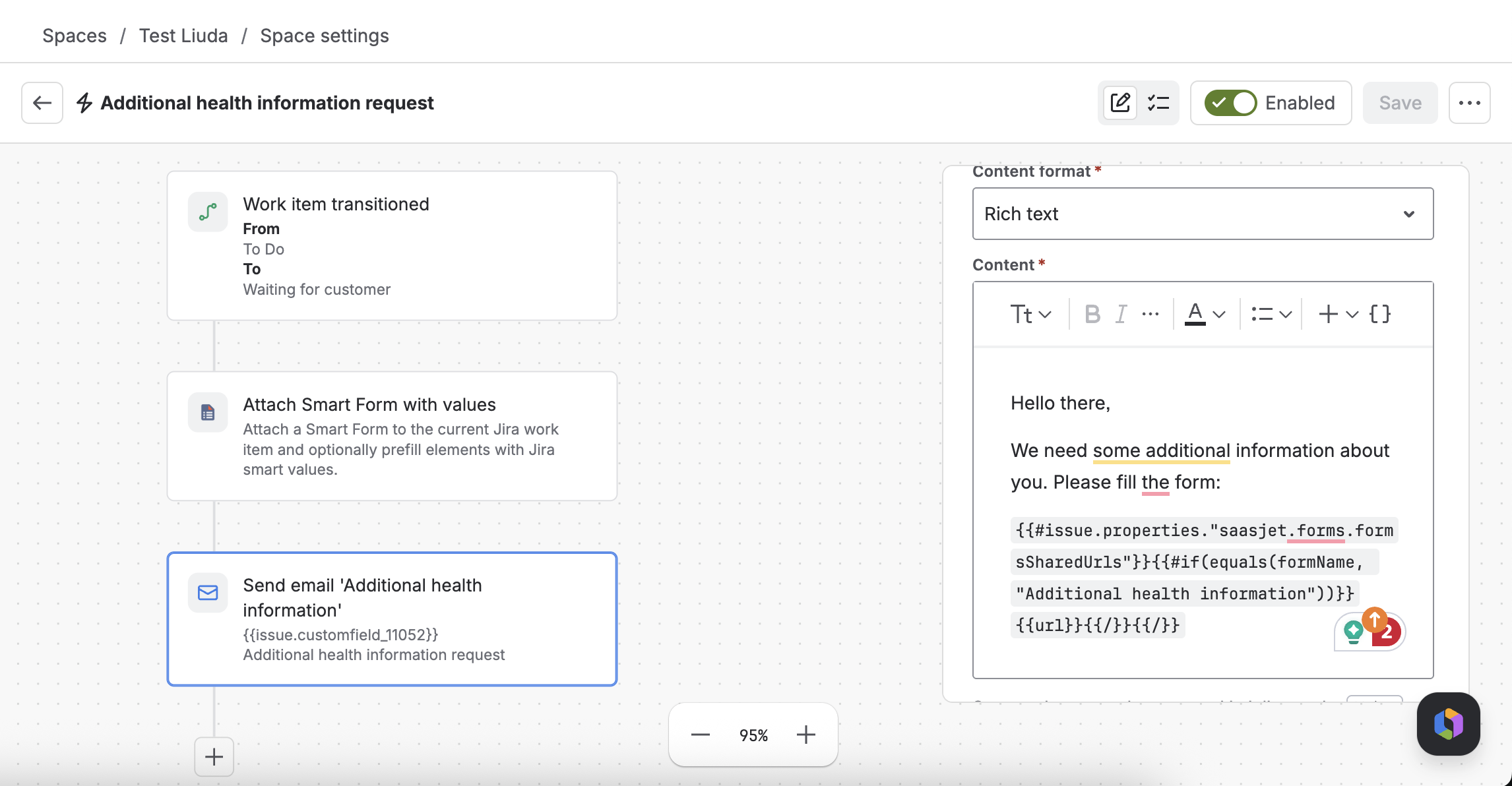Switch to the checklist audit log view

tap(1158, 103)
